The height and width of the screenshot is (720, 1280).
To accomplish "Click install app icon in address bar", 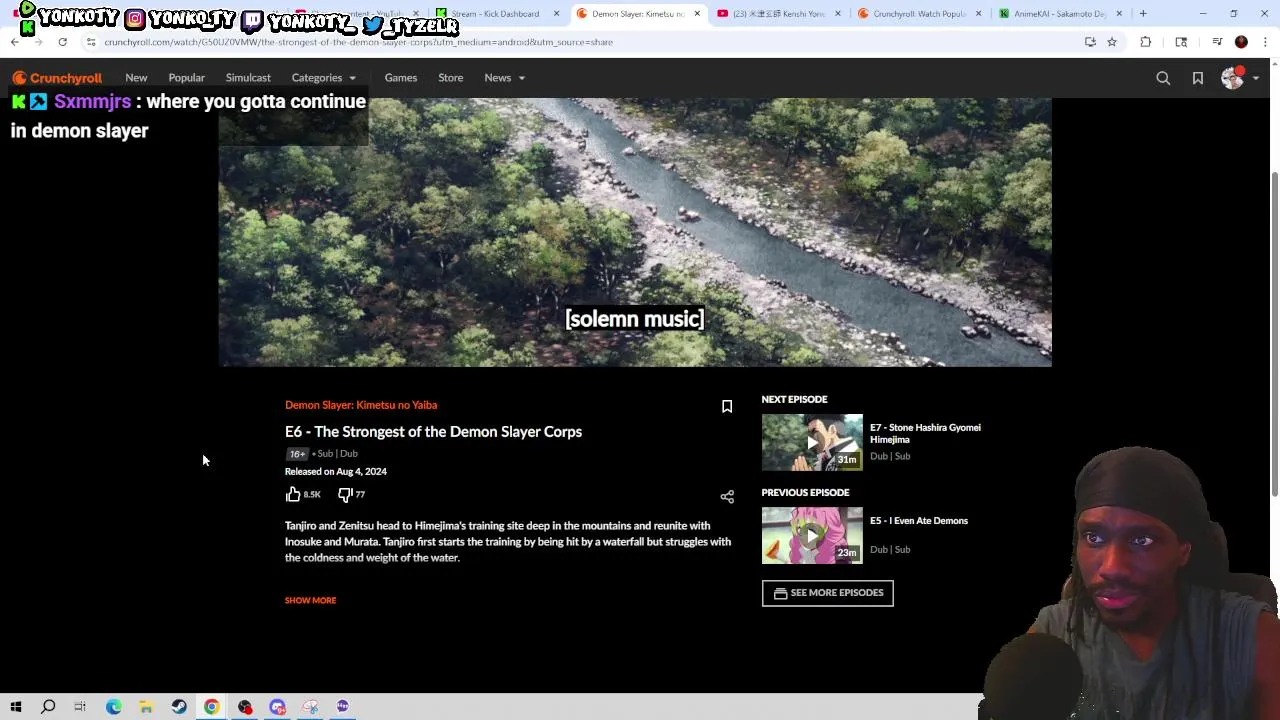I will pyautogui.click(x=1090, y=42).
